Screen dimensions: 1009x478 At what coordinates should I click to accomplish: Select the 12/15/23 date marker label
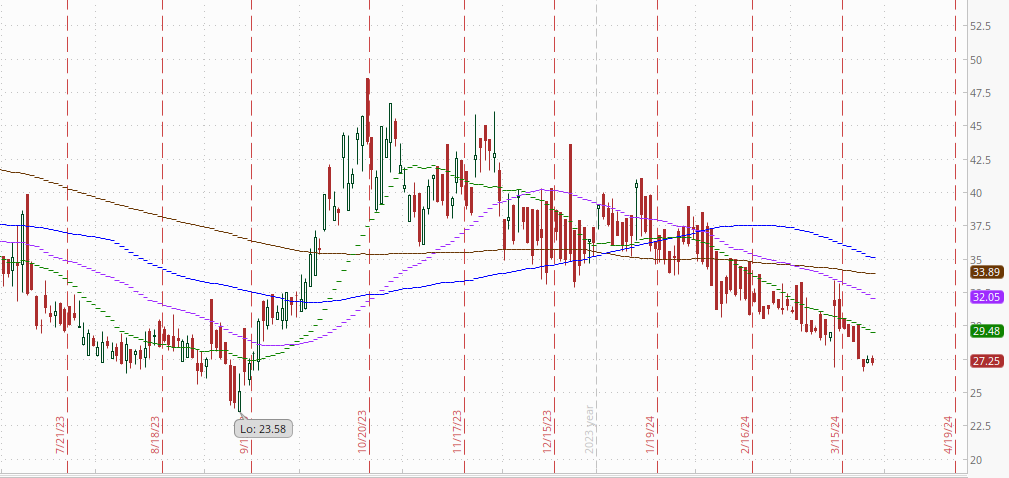(547, 432)
